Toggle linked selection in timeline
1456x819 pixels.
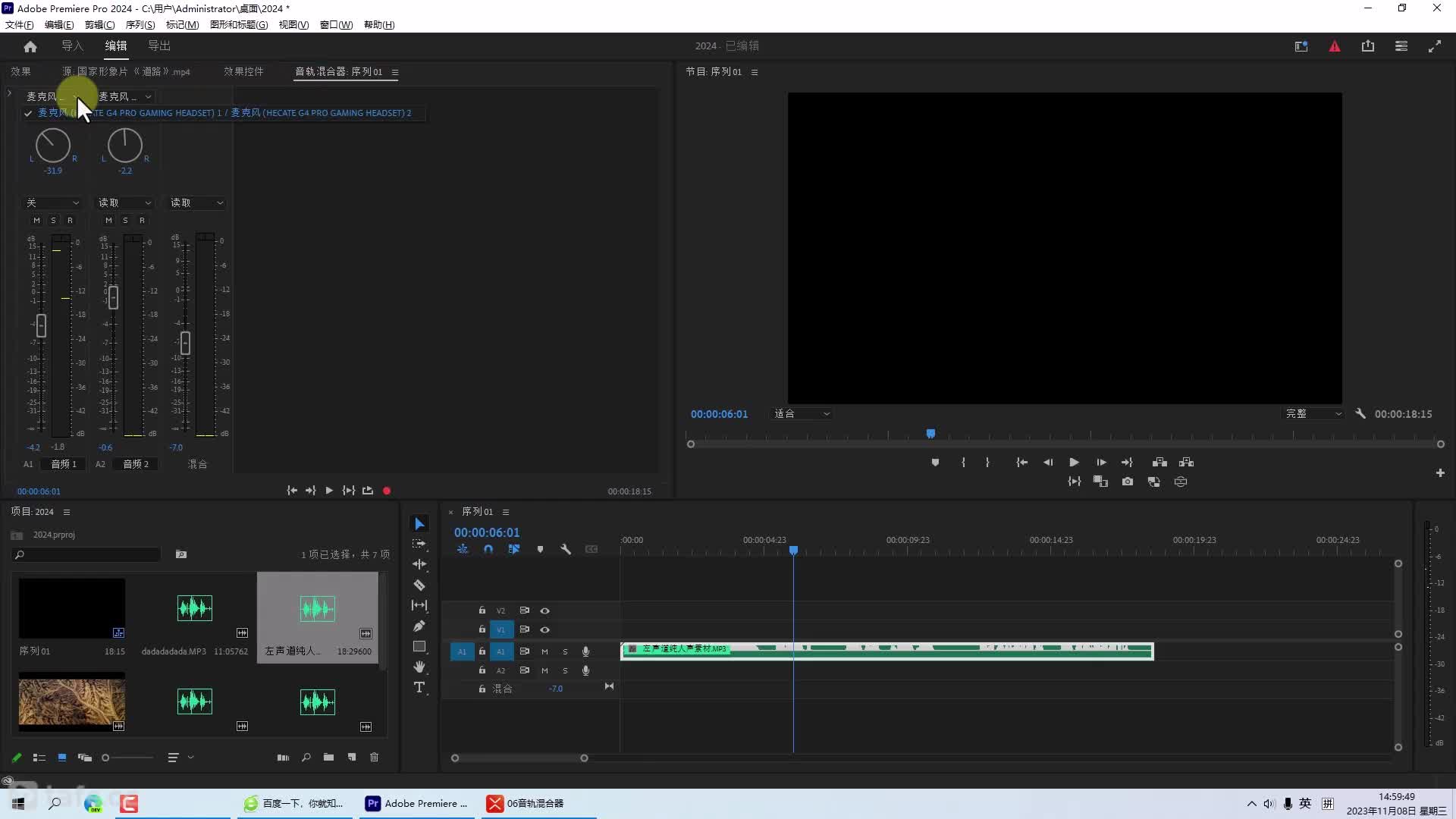coord(514,549)
